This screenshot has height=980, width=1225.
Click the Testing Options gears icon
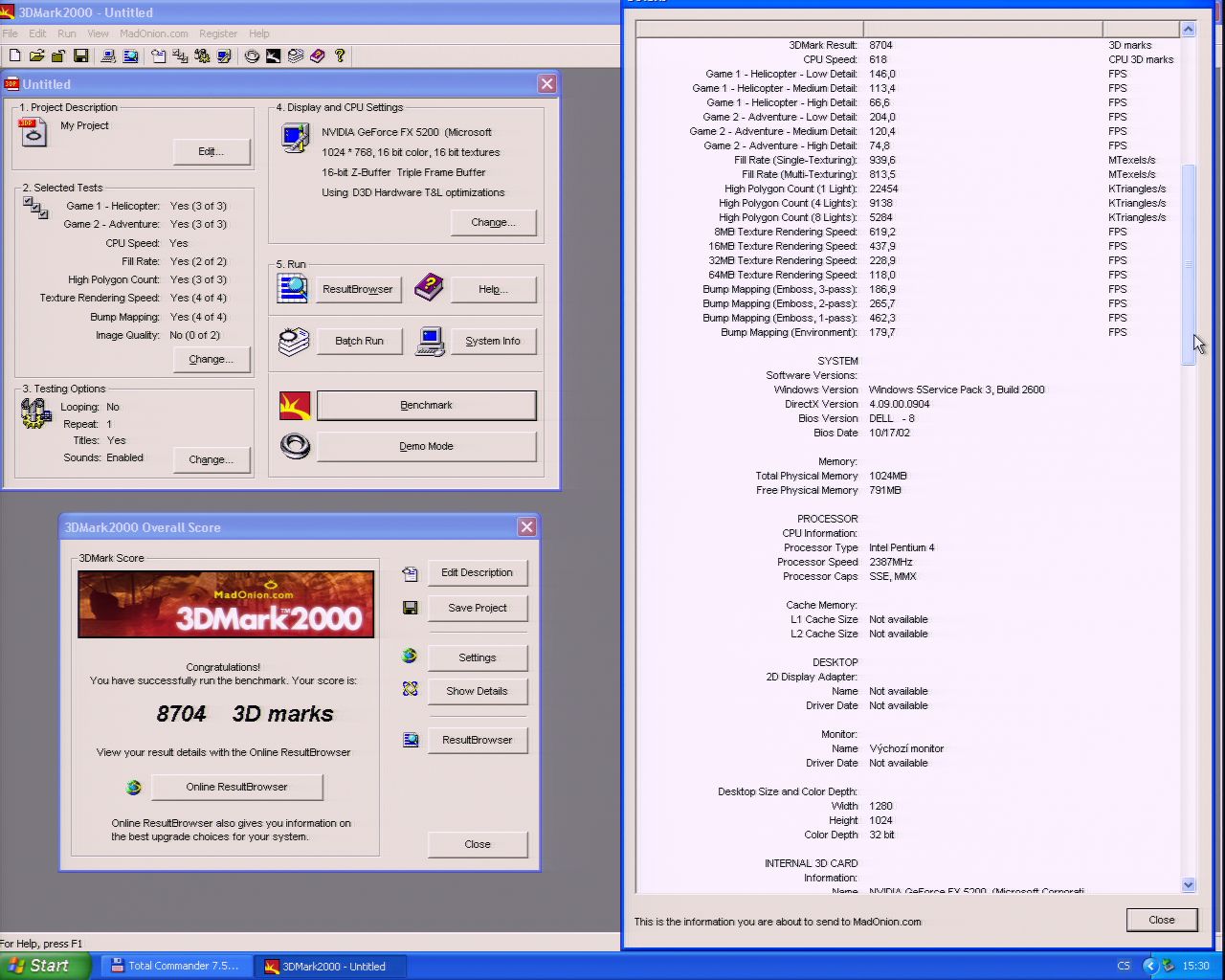click(36, 413)
